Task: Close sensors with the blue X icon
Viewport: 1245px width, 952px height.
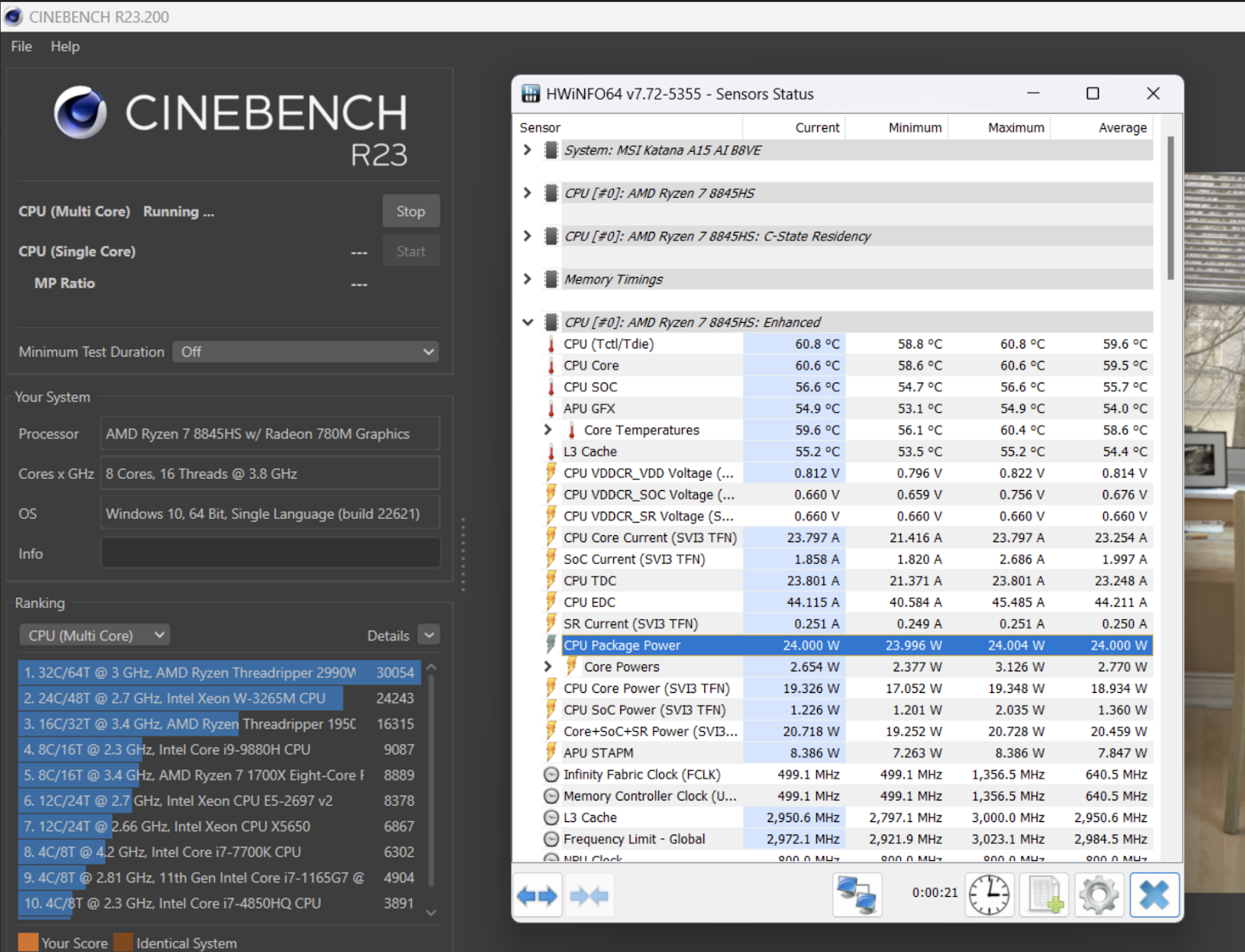Action: [x=1155, y=894]
